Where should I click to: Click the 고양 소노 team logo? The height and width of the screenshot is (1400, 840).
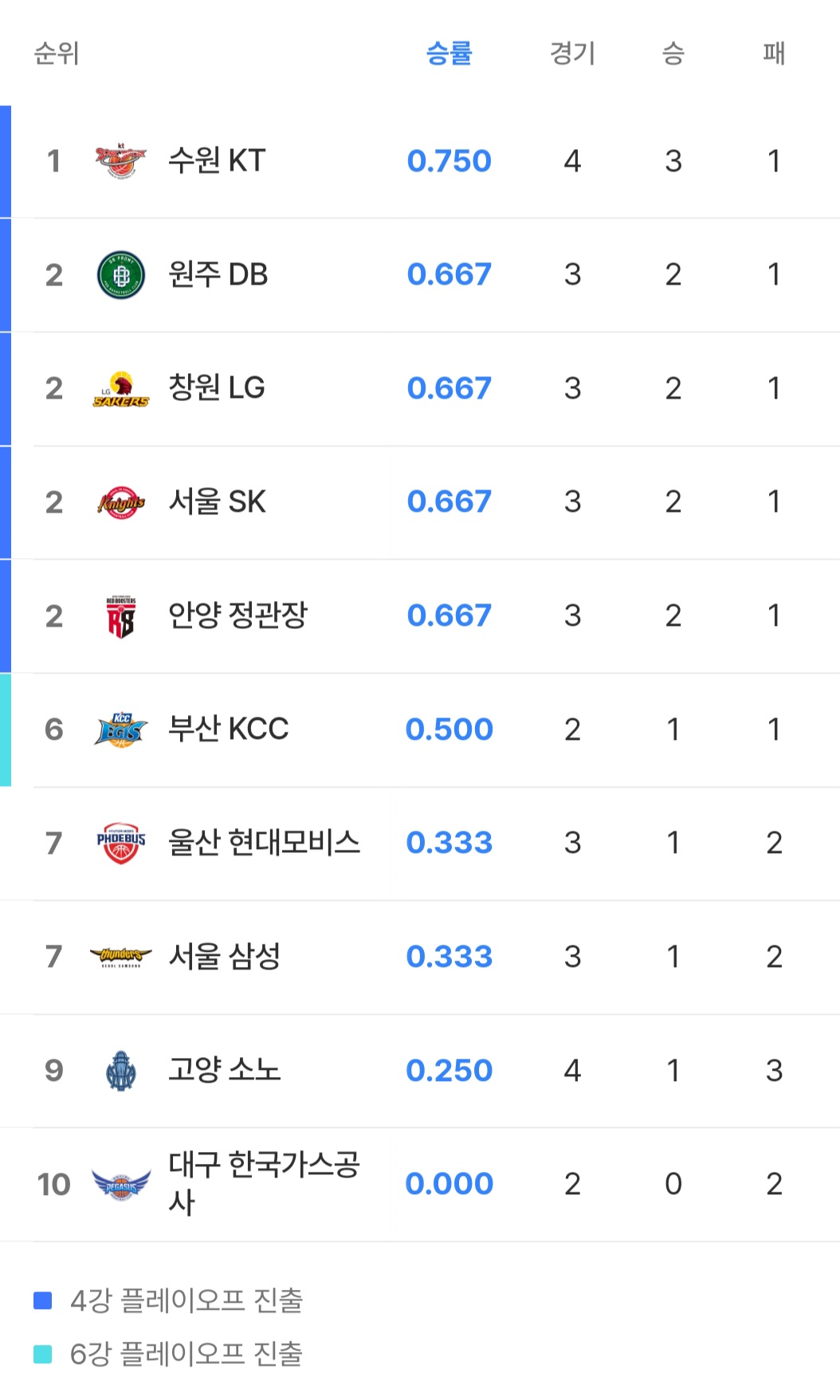click(121, 1071)
